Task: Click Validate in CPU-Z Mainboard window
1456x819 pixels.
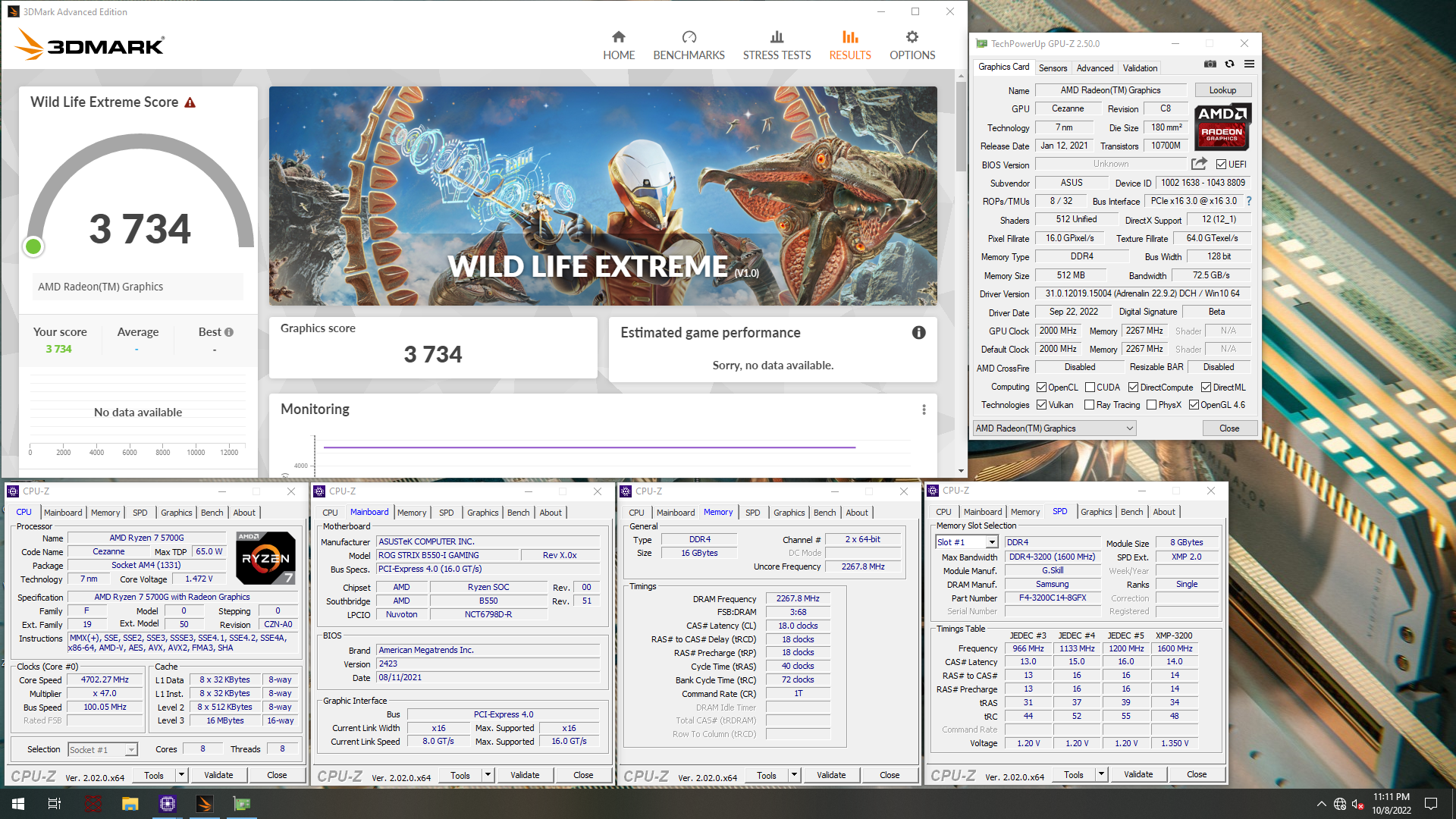Action: pyautogui.click(x=525, y=775)
